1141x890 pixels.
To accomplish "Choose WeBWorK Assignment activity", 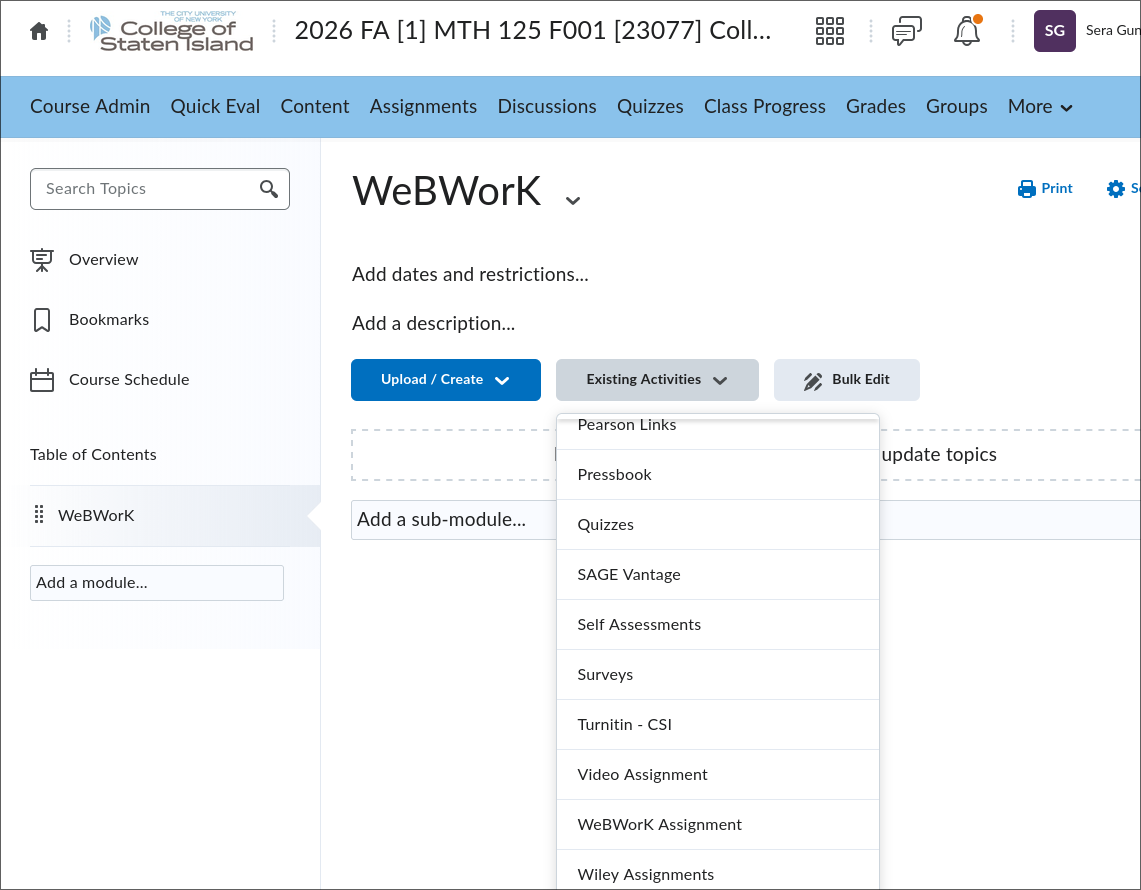I will click(x=717, y=825).
